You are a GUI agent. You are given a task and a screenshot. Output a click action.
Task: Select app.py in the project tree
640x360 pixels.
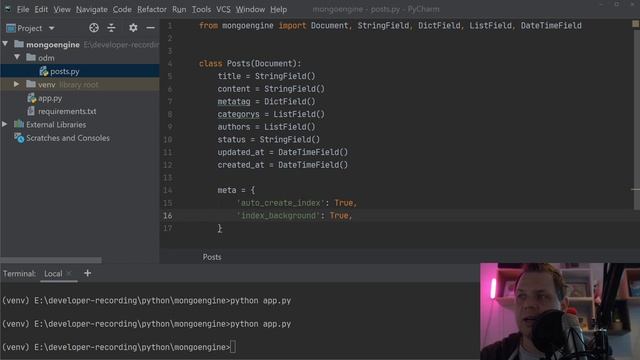tap(50, 98)
